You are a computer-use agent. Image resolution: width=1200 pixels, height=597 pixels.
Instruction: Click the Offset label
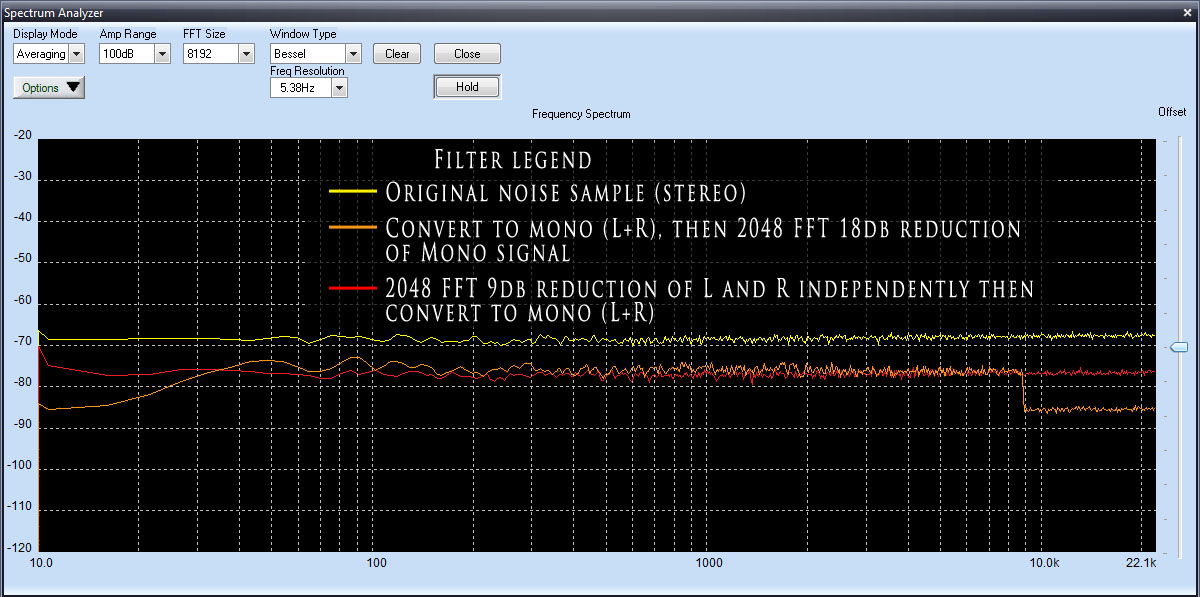pyautogui.click(x=1172, y=111)
